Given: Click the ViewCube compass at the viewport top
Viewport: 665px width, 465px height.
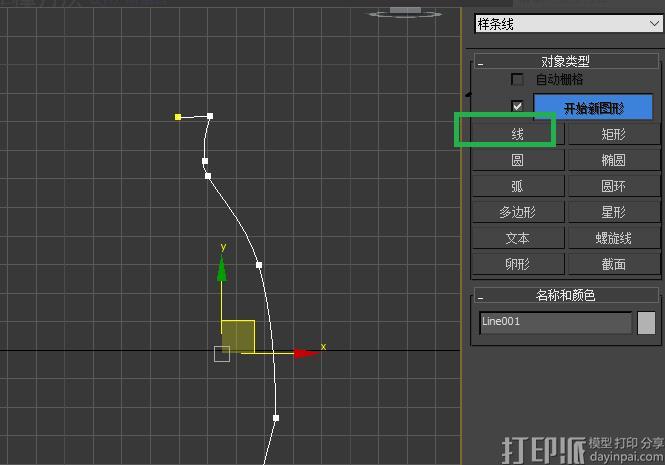Looking at the screenshot, I should pyautogui.click(x=405, y=12).
